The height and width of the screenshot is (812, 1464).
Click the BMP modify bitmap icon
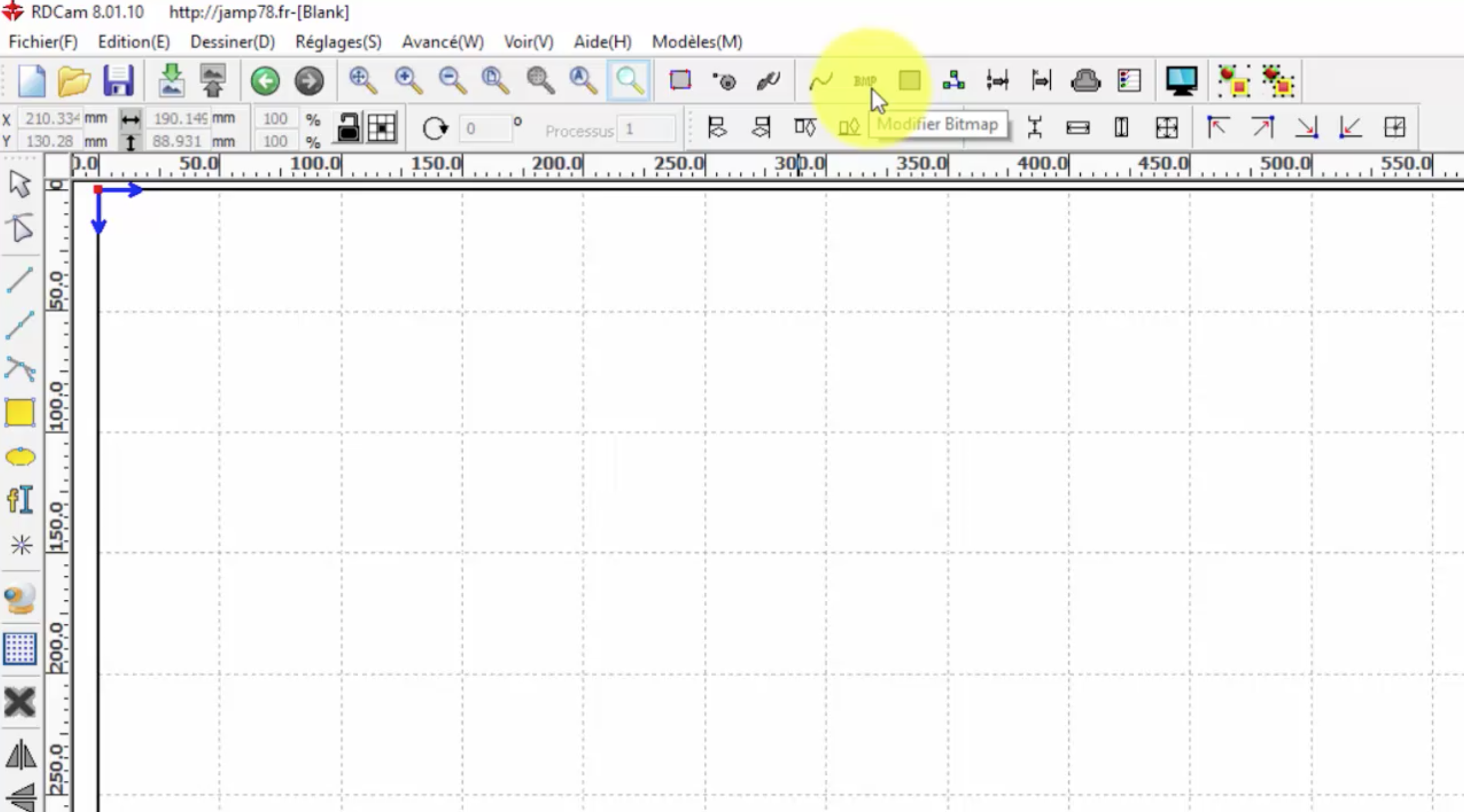click(865, 81)
